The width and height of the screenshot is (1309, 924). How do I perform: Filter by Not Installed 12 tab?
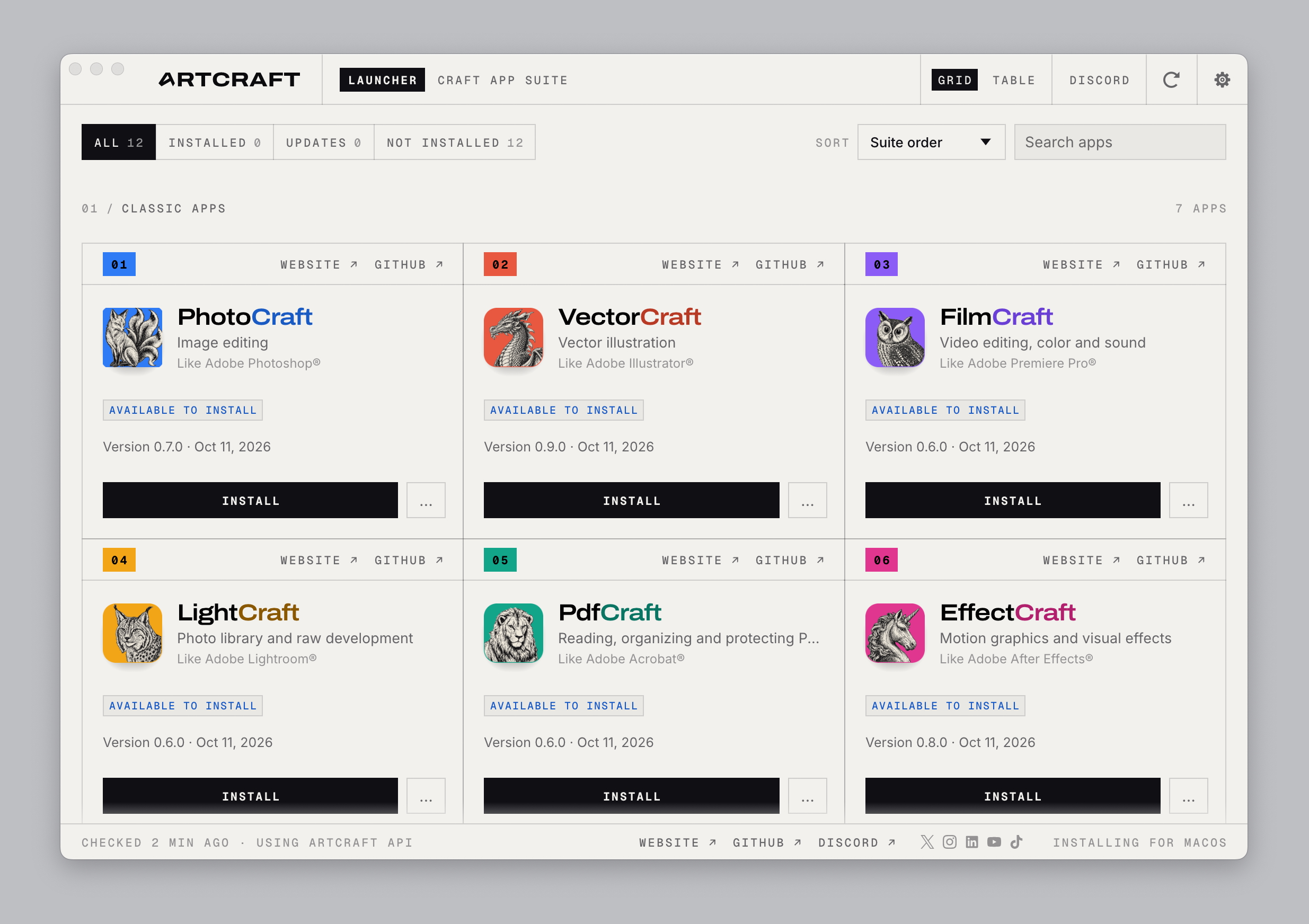click(x=454, y=142)
